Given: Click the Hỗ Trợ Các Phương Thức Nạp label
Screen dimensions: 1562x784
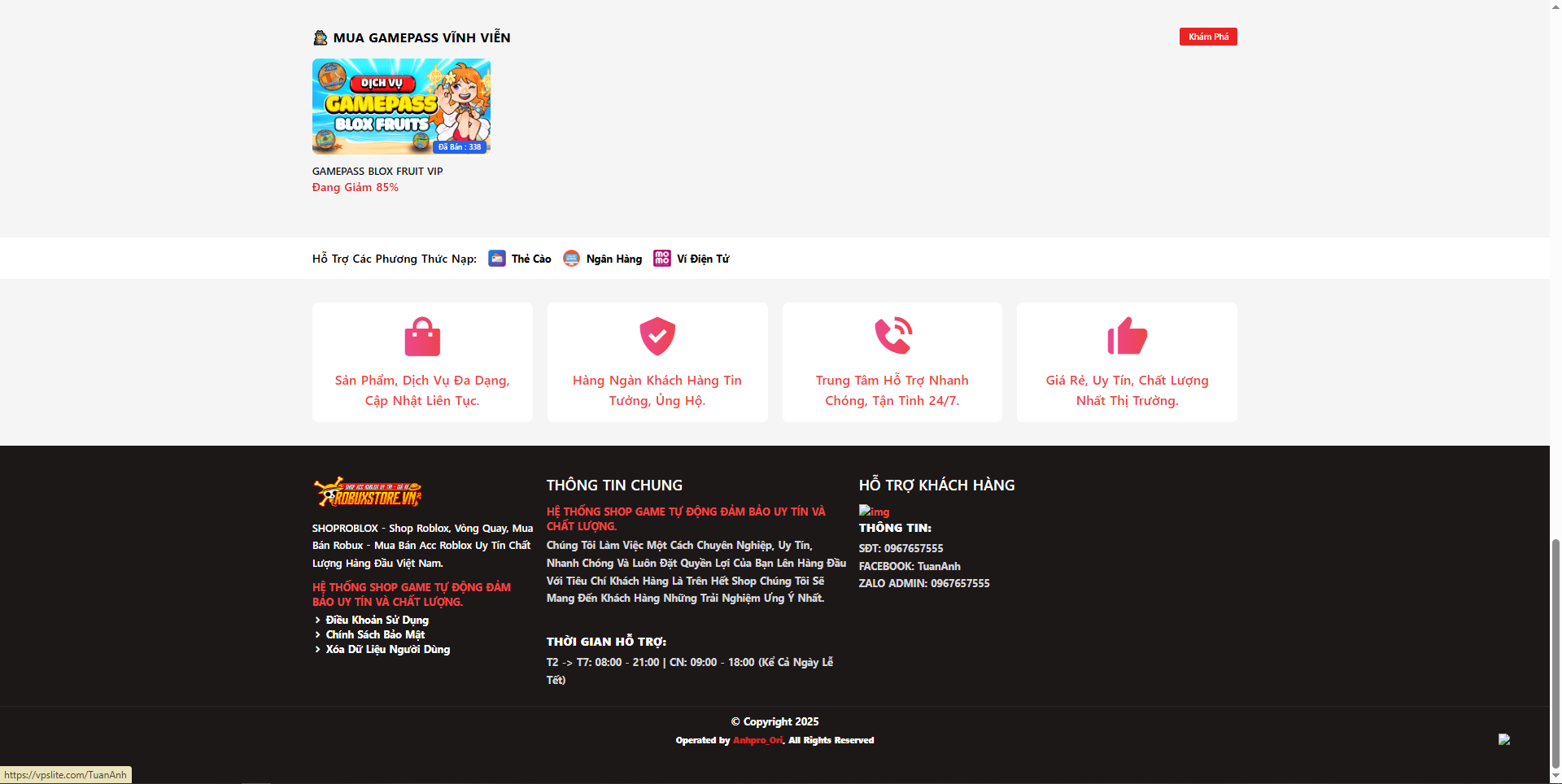Looking at the screenshot, I should tap(395, 259).
